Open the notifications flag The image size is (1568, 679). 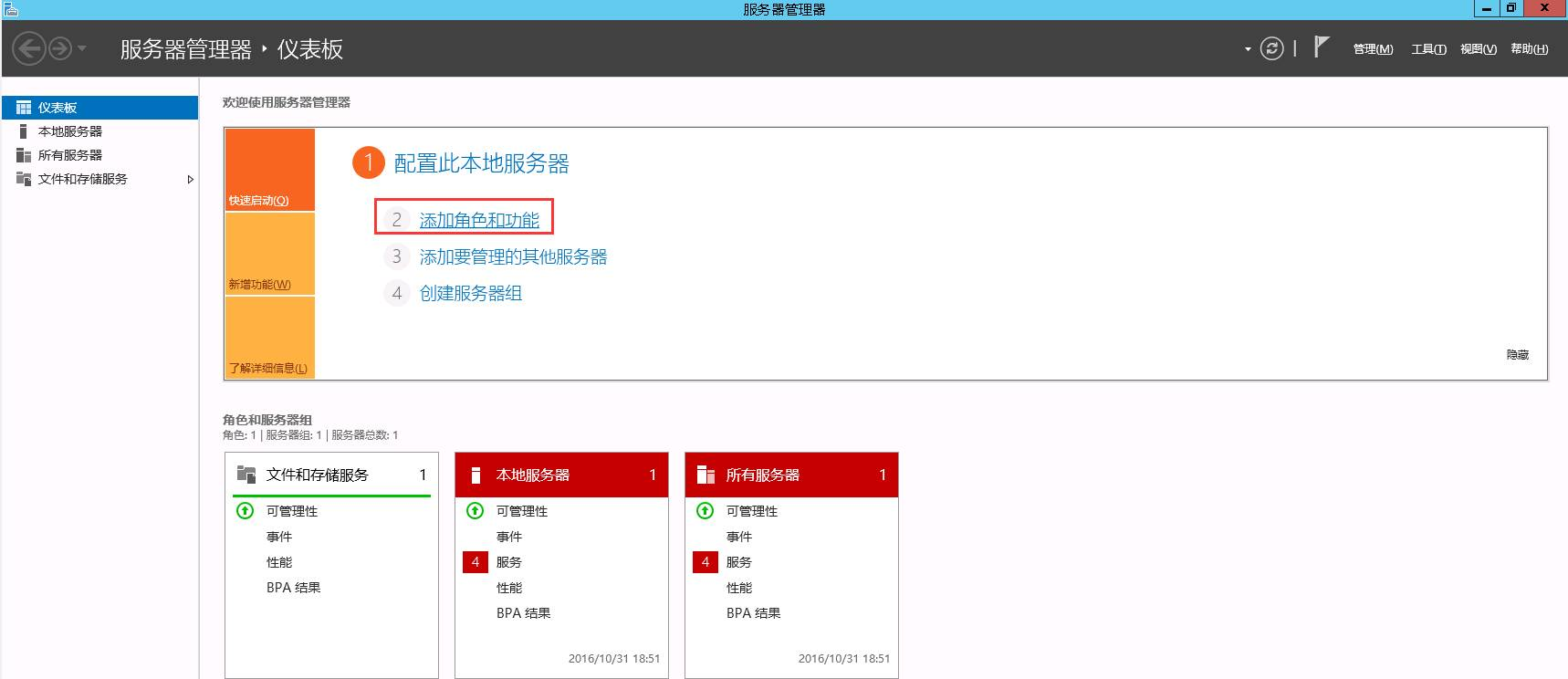1321,47
